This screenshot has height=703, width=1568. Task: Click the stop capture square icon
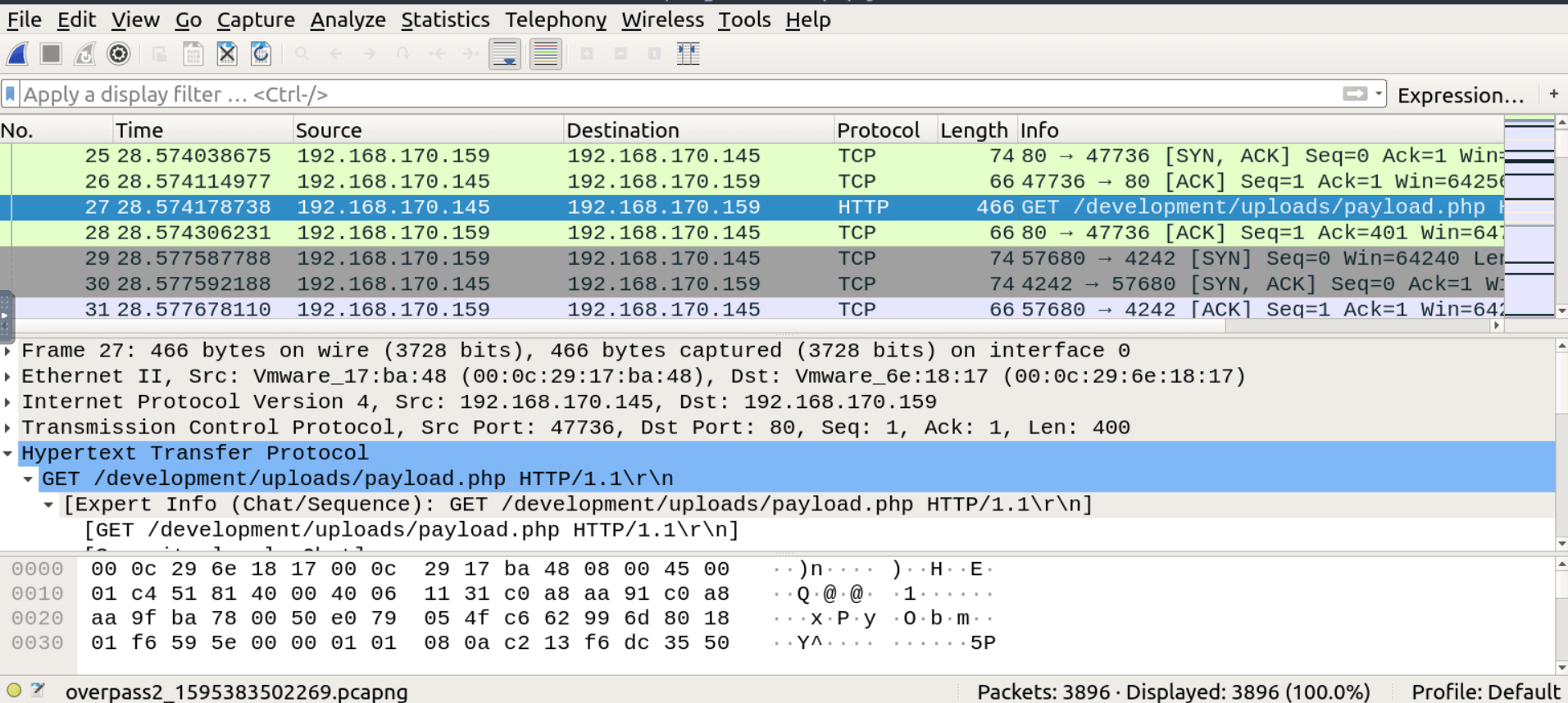coord(51,54)
